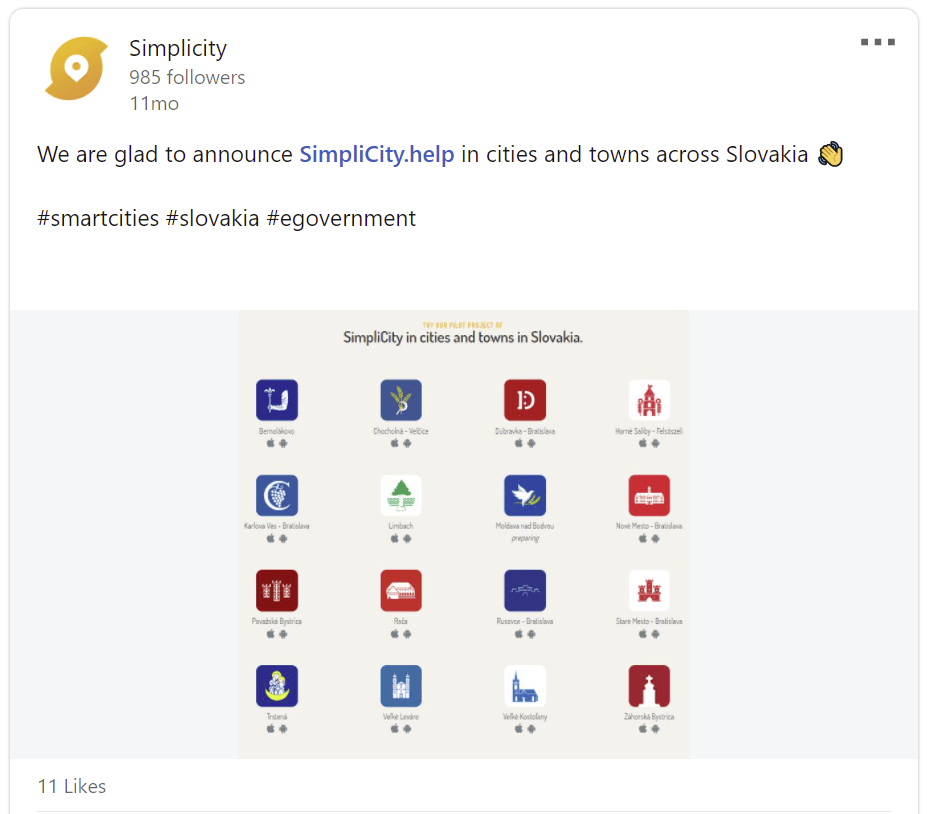Click the Chocholná-Velčice app icon
927x814 pixels.
point(401,400)
